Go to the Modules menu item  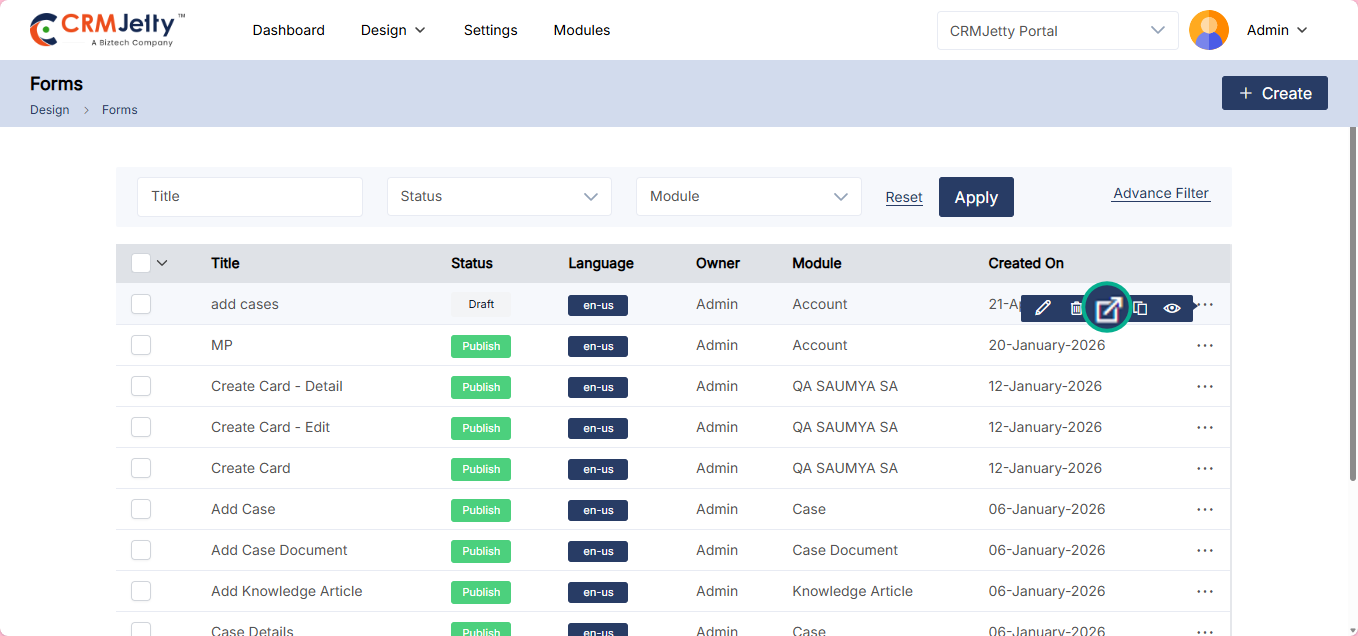582,30
